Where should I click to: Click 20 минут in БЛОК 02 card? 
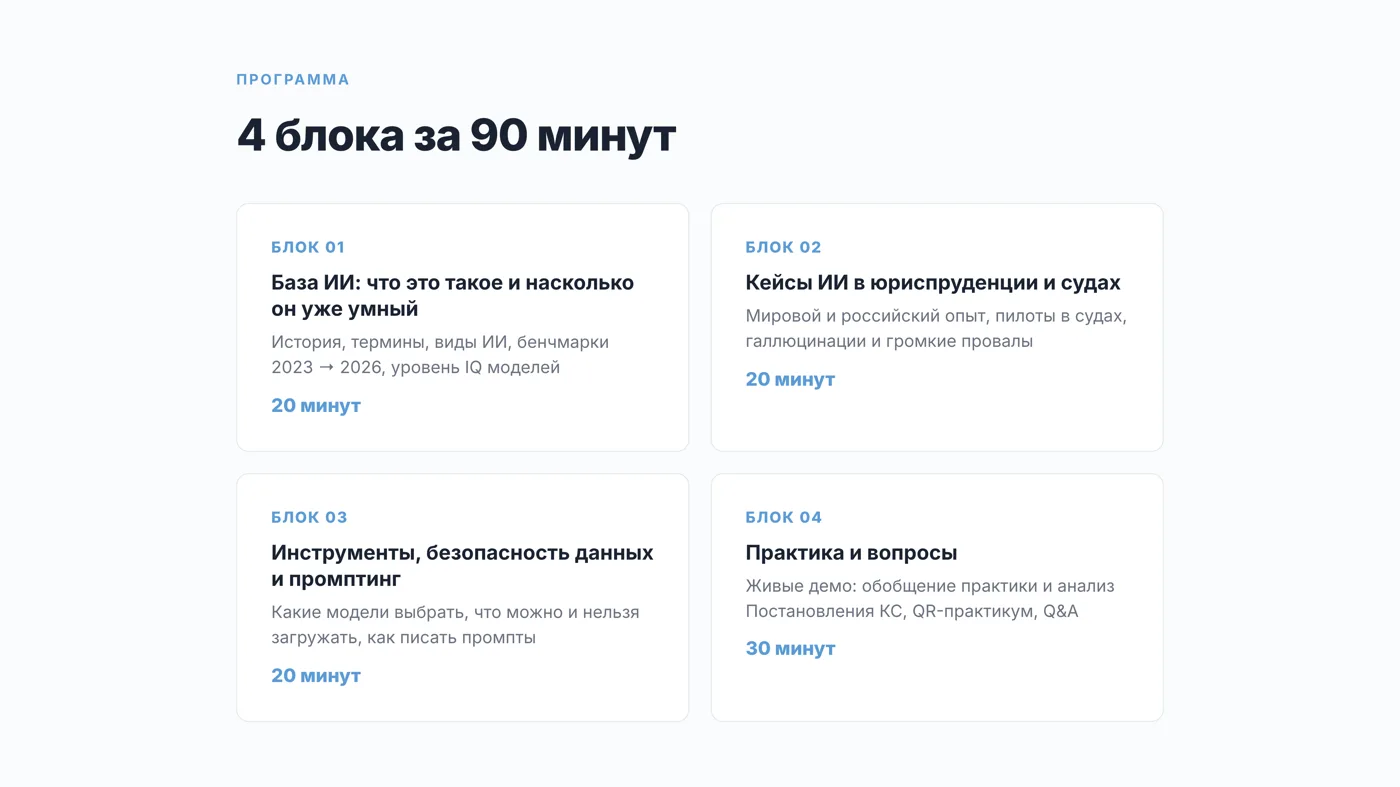tap(790, 379)
